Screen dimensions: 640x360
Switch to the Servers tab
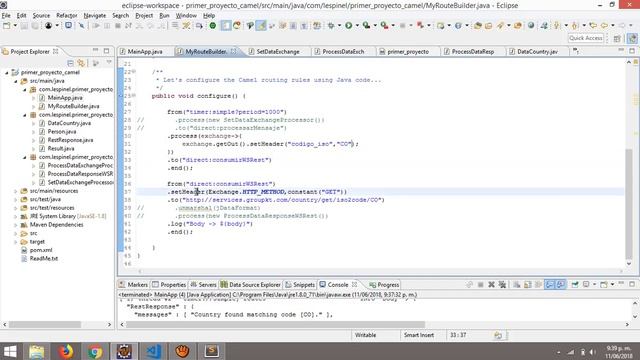point(203,284)
